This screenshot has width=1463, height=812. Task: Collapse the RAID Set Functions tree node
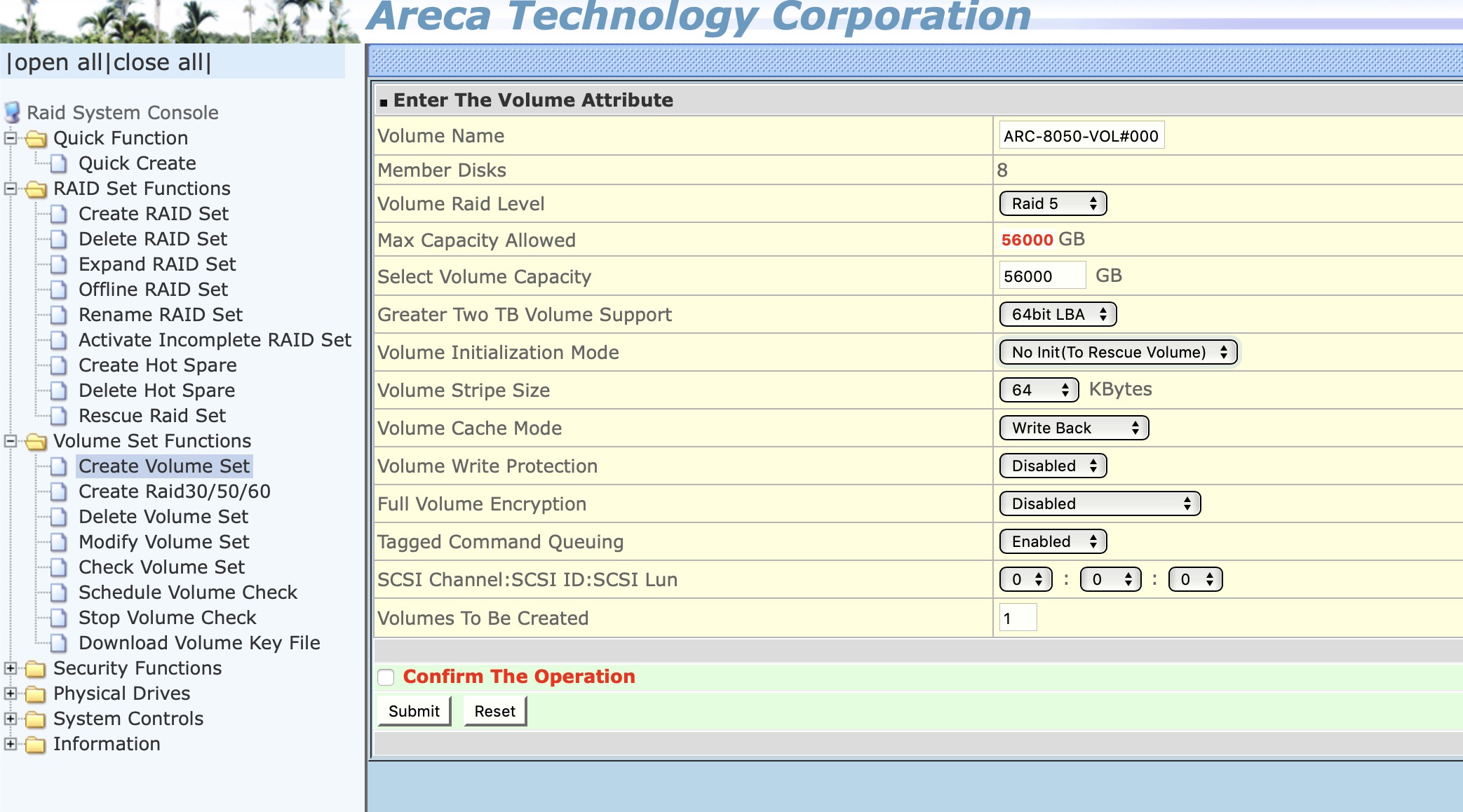click(11, 189)
